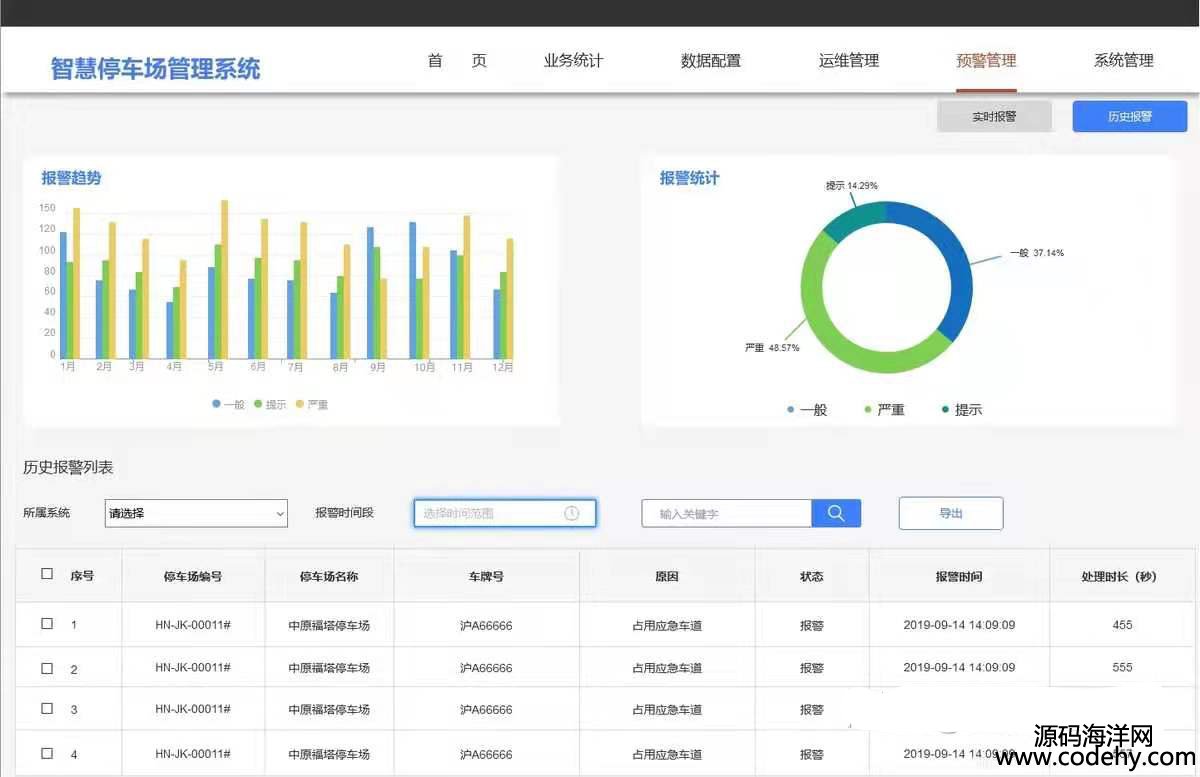The height and width of the screenshot is (777, 1200).
Task: Toggle 提示 legend dot under 报警统计 donut
Action: click(x=945, y=410)
